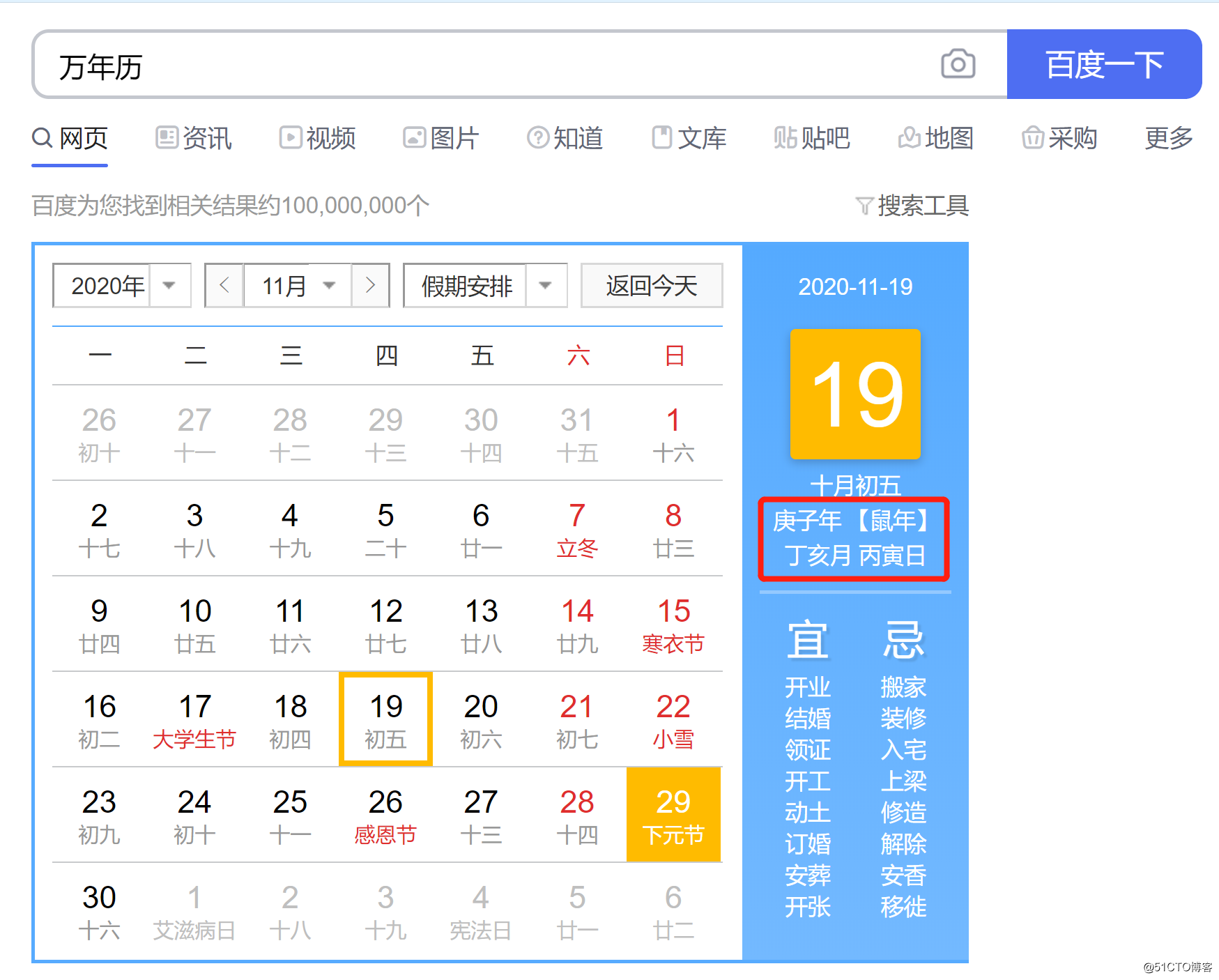1219x980 pixels.
Task: Select November 22 小雪 date
Action: [x=673, y=720]
